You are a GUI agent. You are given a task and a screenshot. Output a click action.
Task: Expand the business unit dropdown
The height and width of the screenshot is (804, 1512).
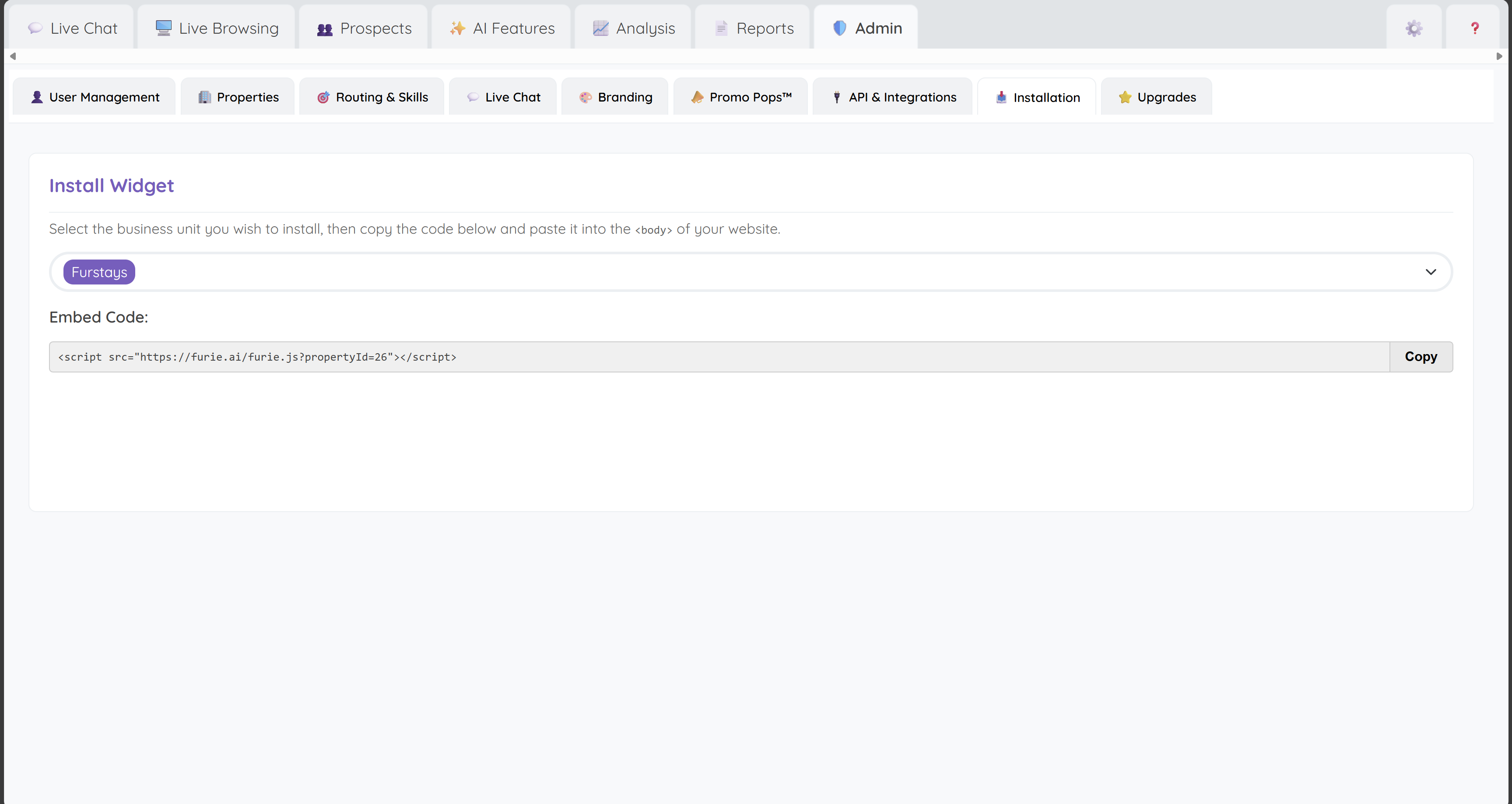[1431, 272]
